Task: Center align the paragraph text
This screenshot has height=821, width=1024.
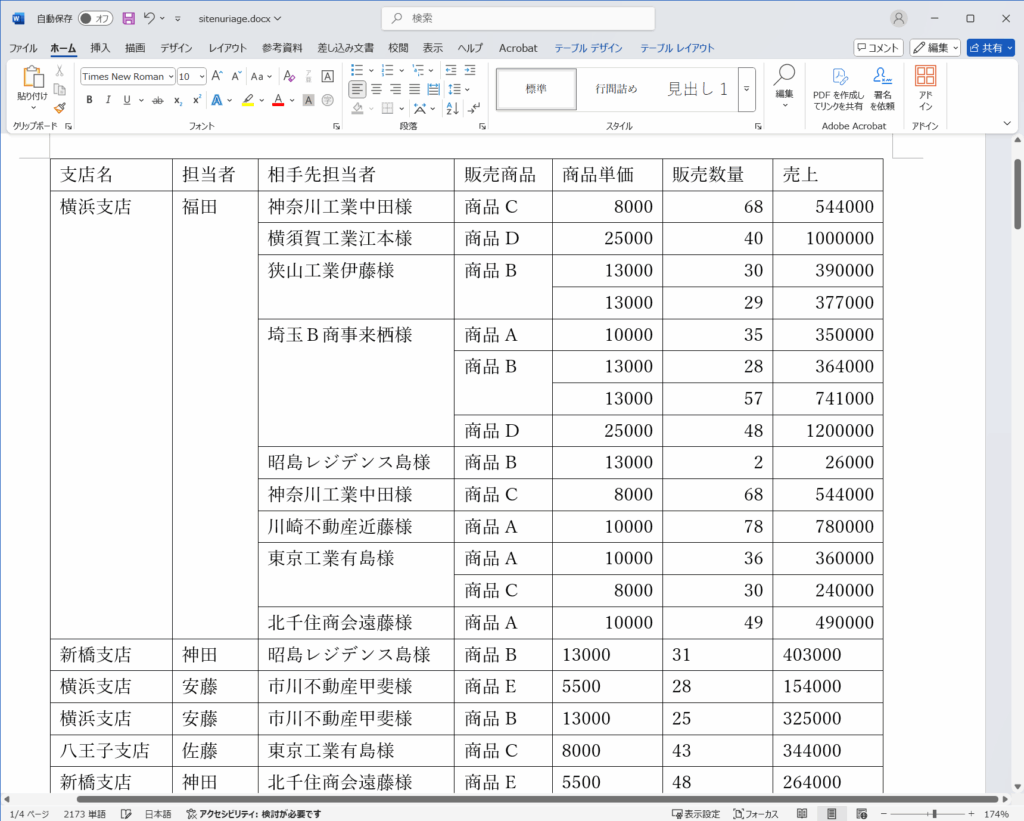Action: click(x=376, y=89)
